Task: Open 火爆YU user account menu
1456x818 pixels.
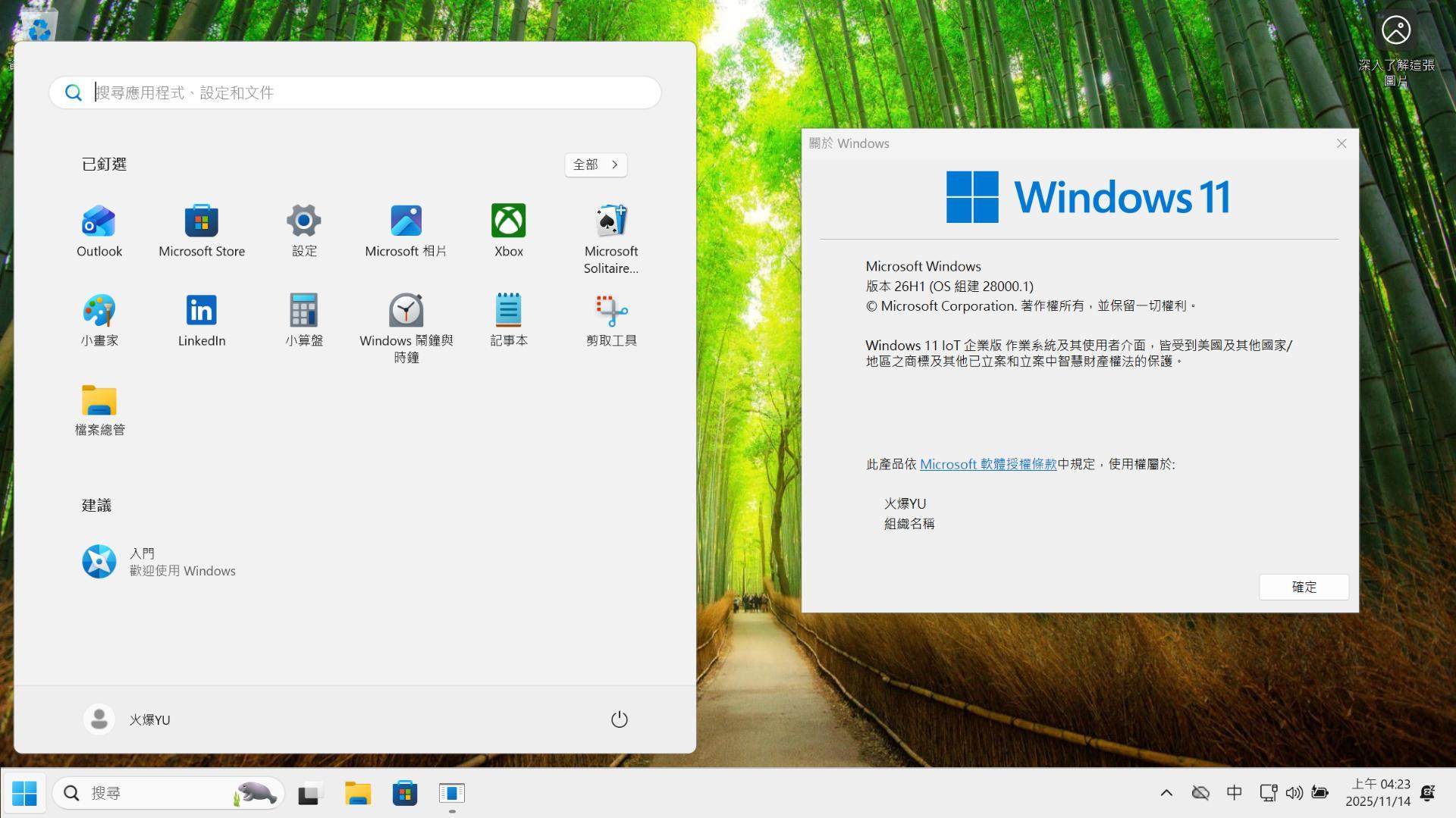Action: [127, 719]
